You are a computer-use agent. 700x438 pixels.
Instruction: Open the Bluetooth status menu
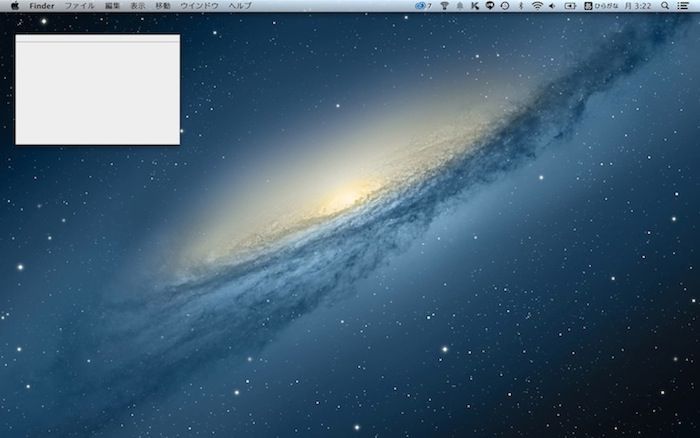point(521,6)
